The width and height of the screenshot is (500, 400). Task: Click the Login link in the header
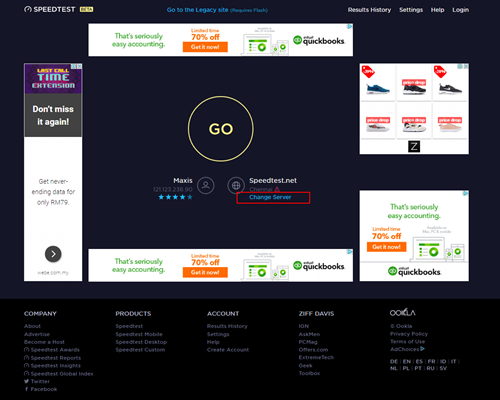pyautogui.click(x=461, y=10)
